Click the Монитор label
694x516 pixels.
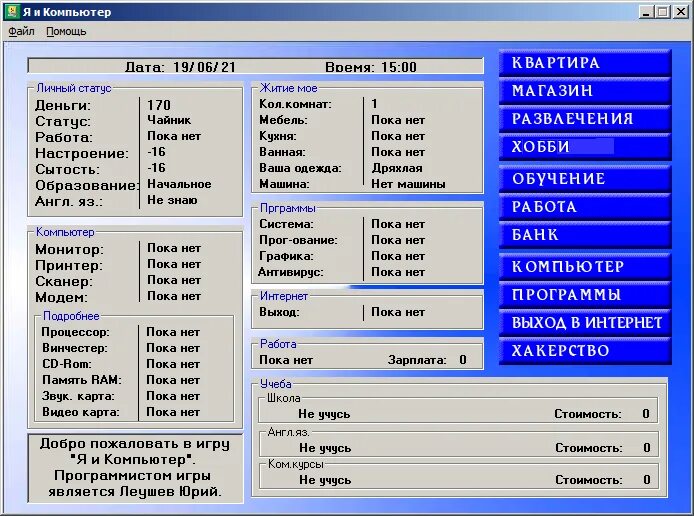click(x=69, y=250)
